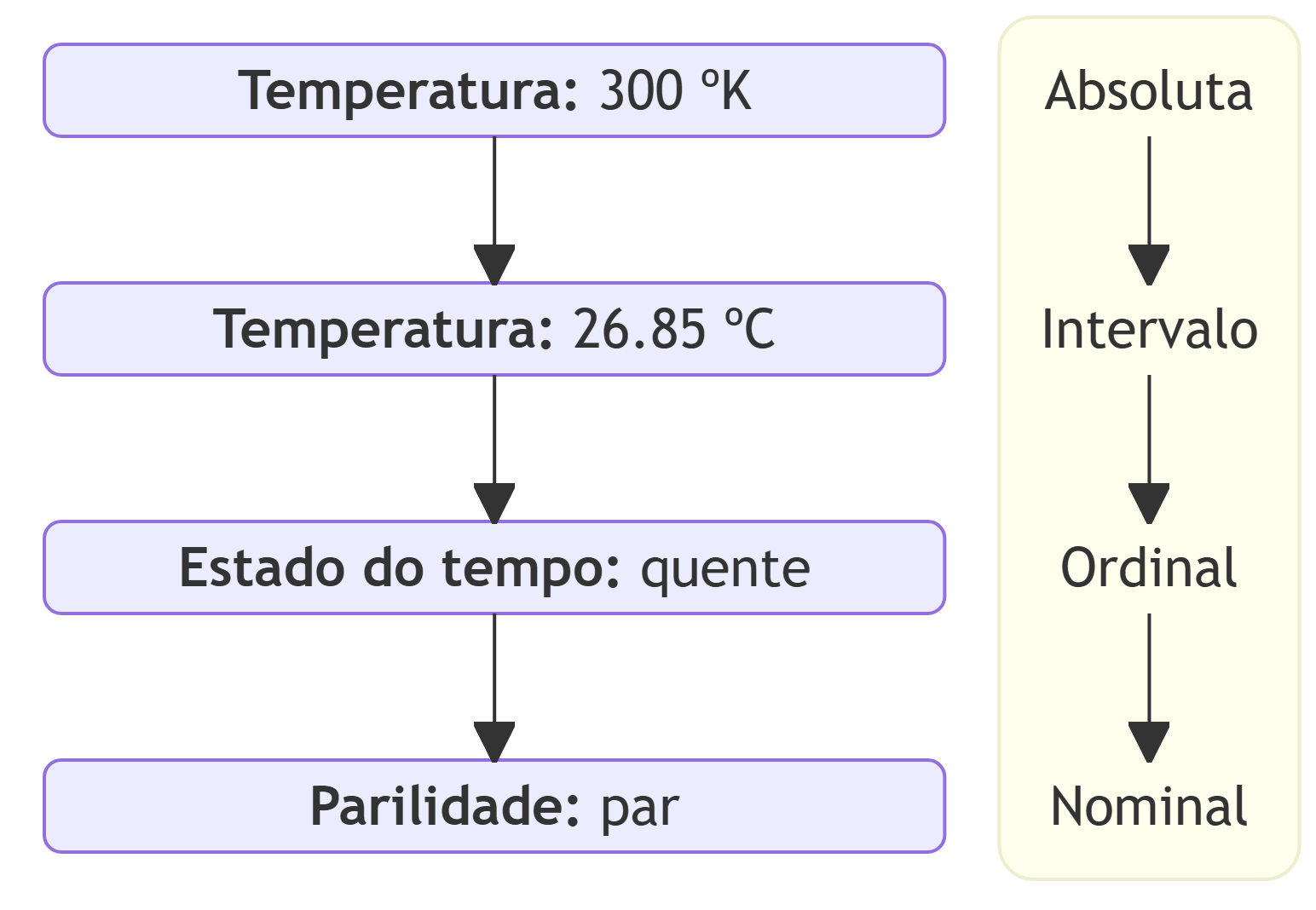Click the arrow from 300 ºK to 26.85 ºC

coord(494,204)
